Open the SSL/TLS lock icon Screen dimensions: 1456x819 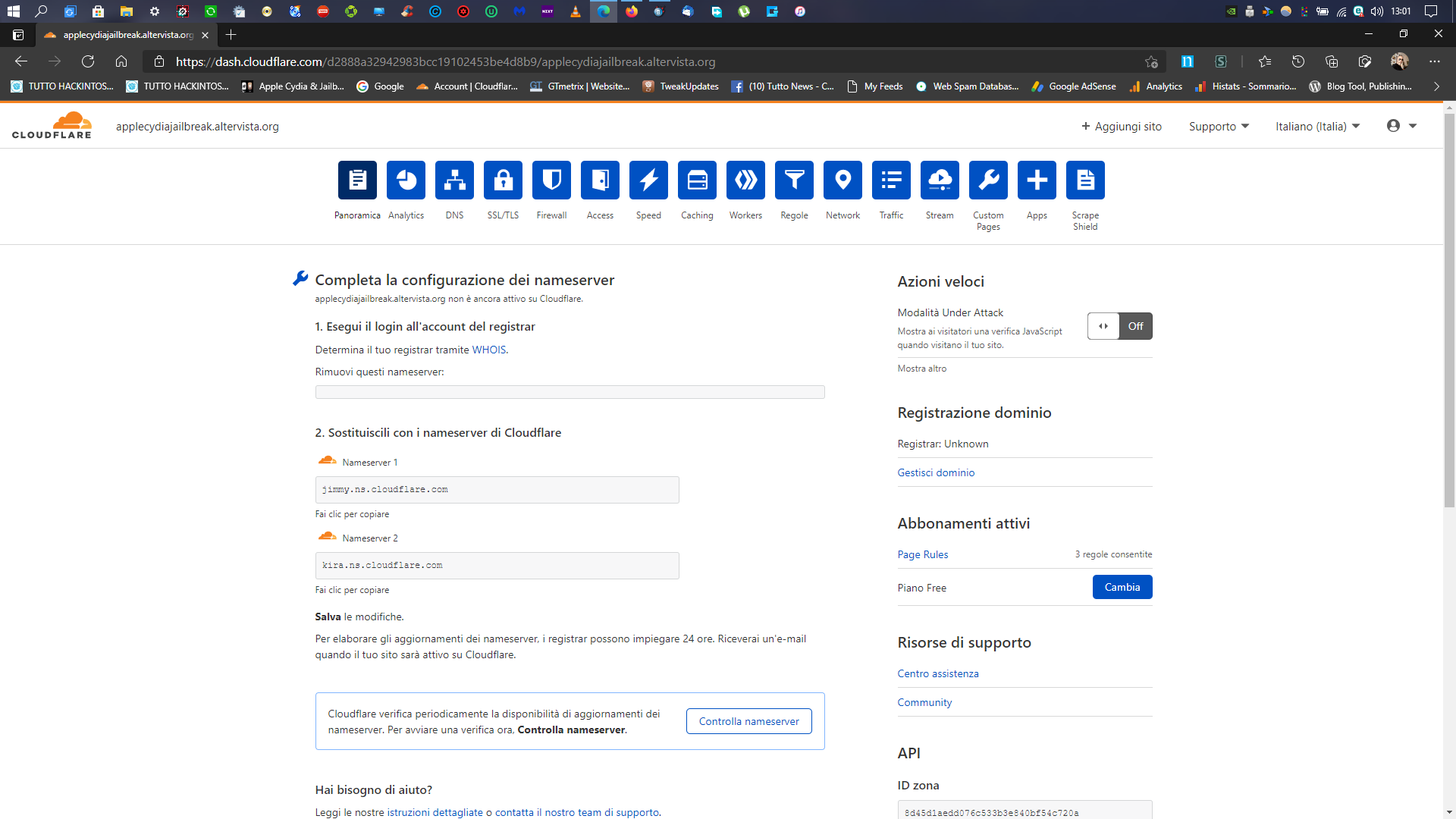coord(503,180)
